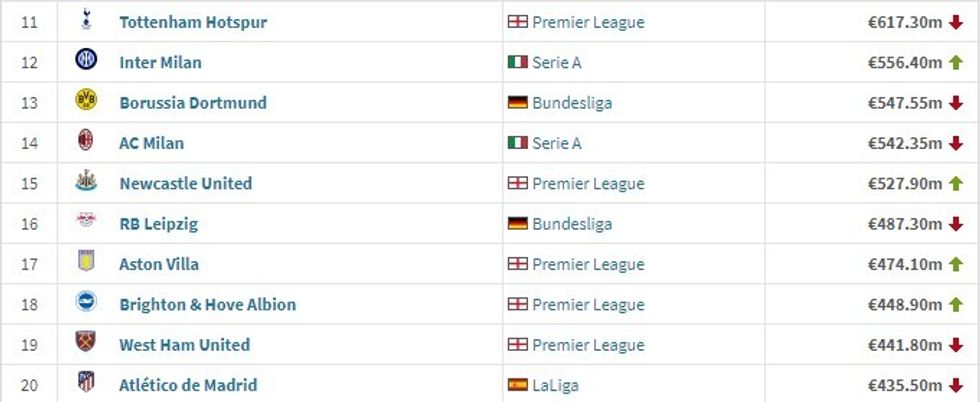Click the Italian flag beside AC Milan
Image resolution: width=980 pixels, height=402 pixels.
(x=517, y=143)
